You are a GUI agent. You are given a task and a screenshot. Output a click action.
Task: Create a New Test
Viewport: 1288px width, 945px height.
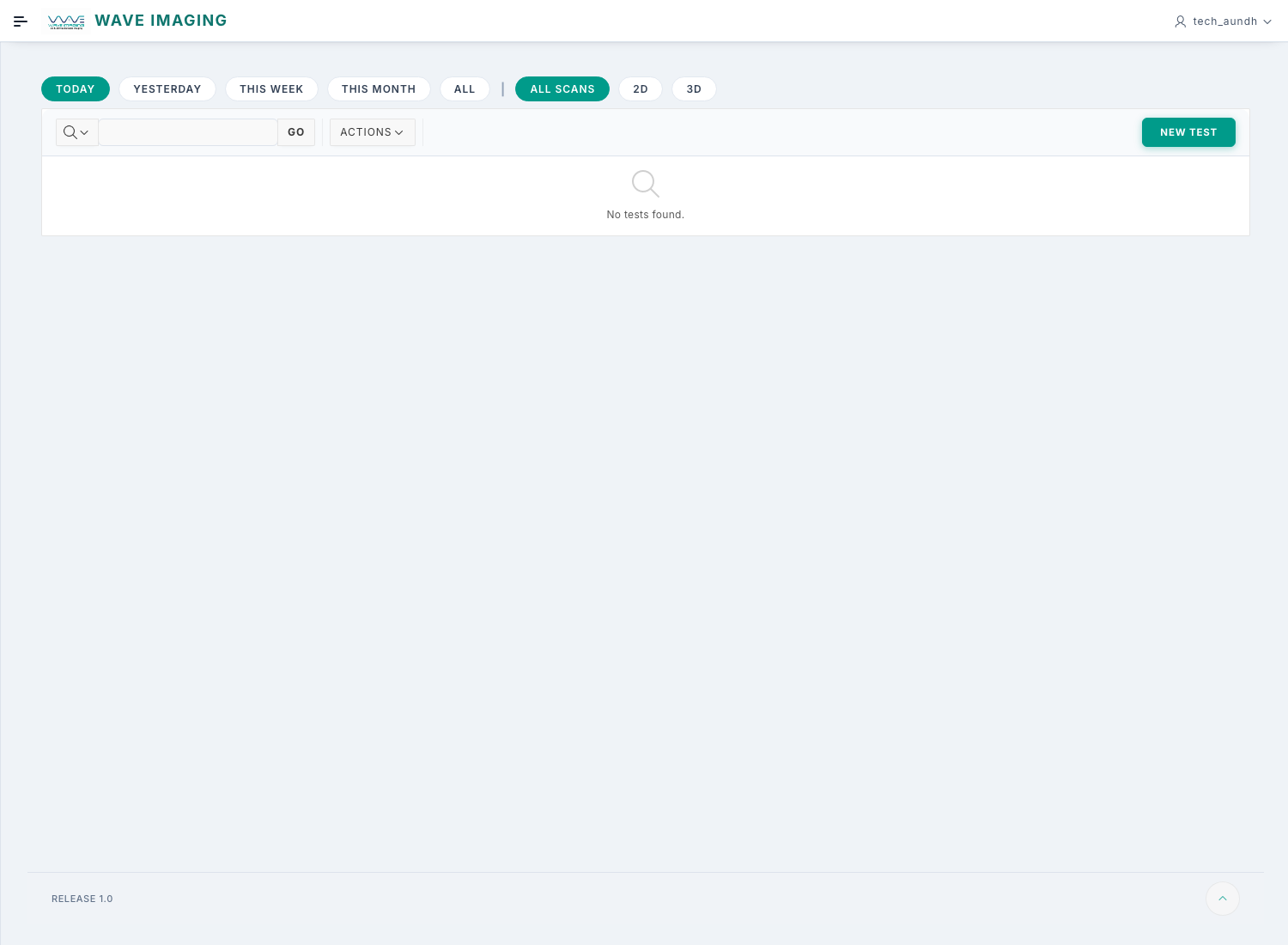1188,132
